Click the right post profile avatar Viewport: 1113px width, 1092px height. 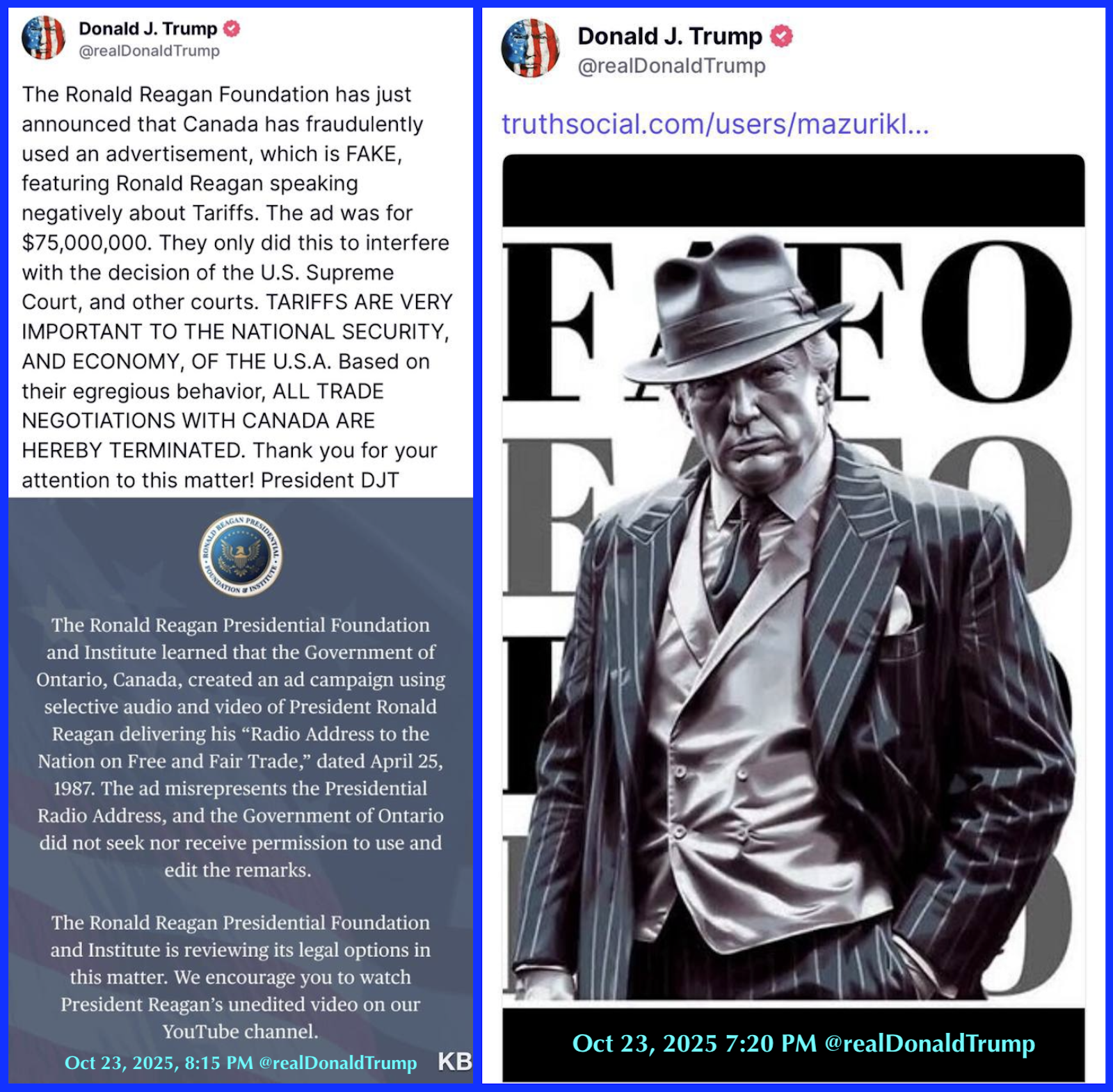coord(530,48)
